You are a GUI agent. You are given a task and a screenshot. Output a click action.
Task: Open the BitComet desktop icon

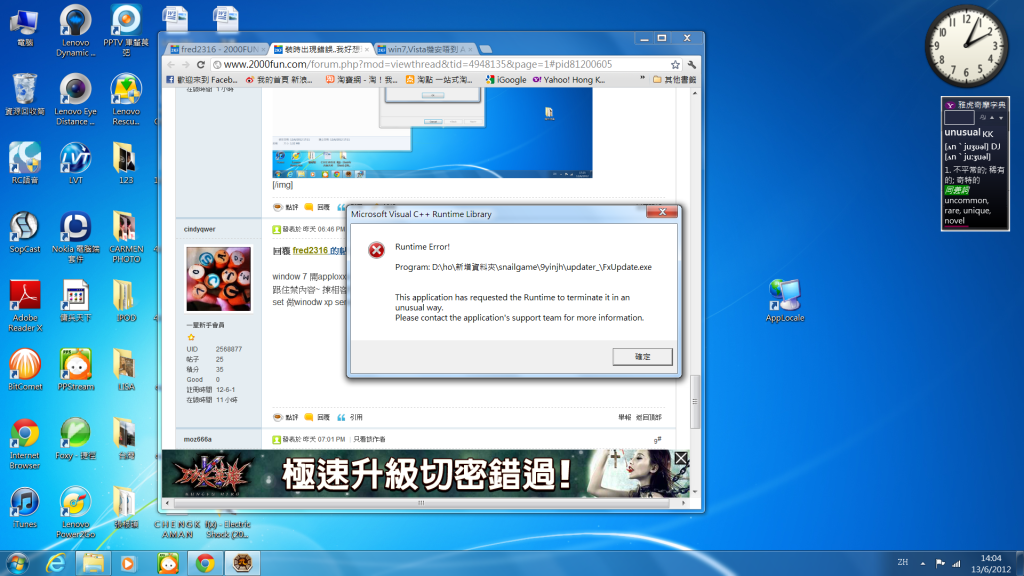[x=24, y=370]
